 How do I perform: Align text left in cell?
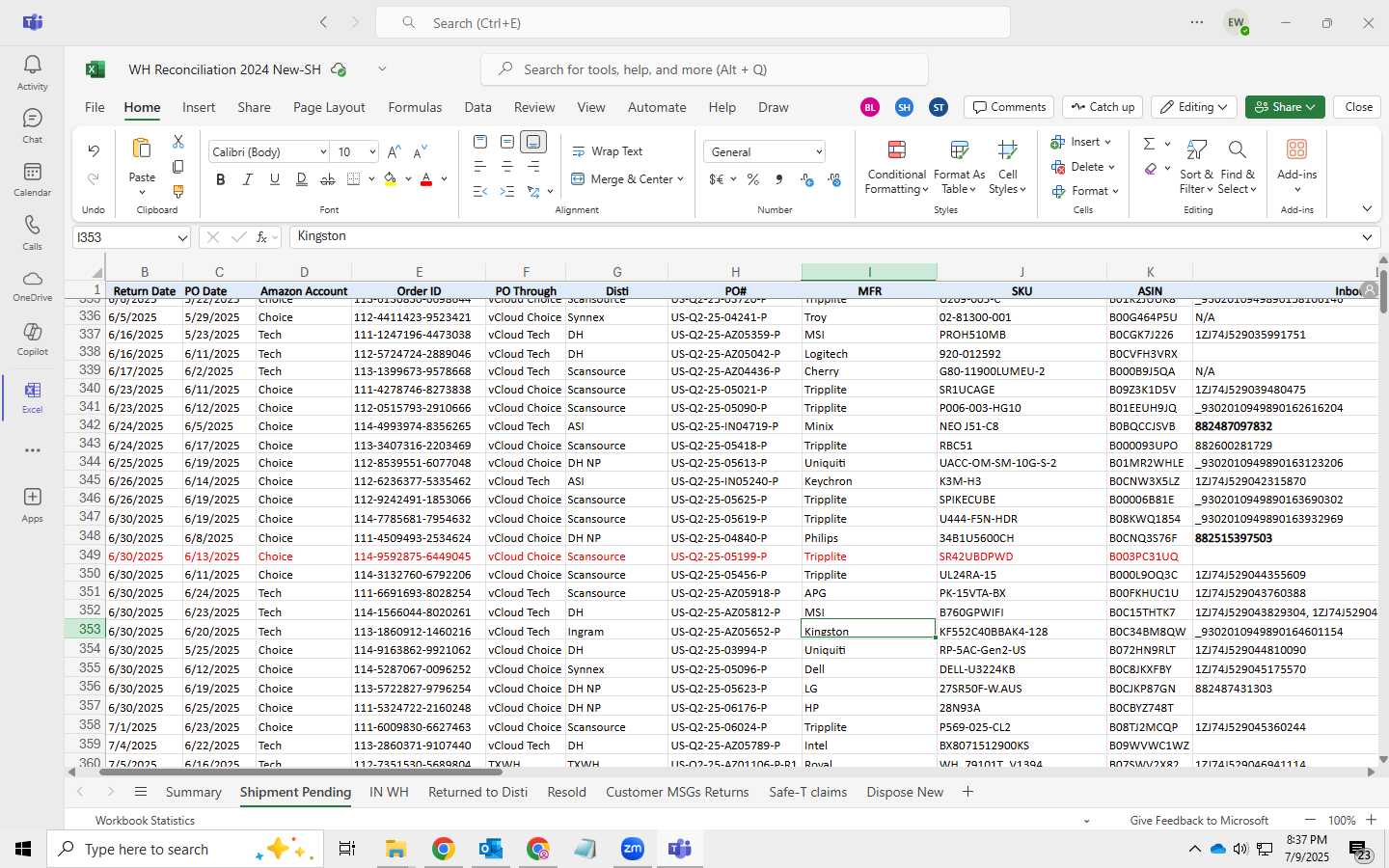coord(480,167)
